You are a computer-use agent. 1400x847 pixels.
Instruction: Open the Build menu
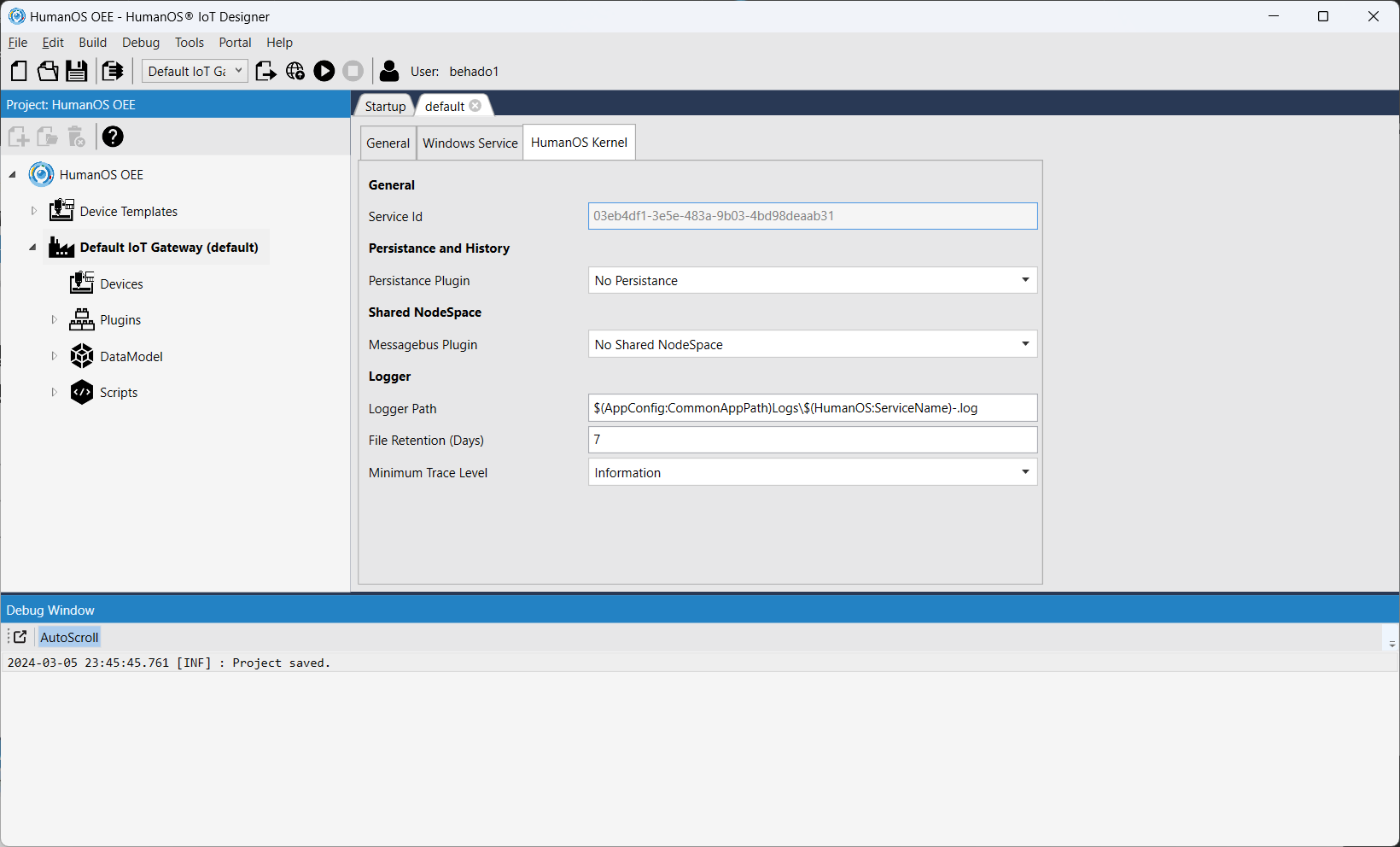93,43
